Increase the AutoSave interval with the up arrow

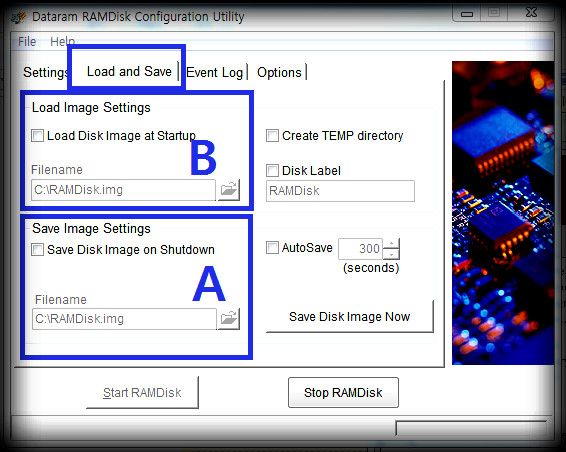click(x=391, y=244)
